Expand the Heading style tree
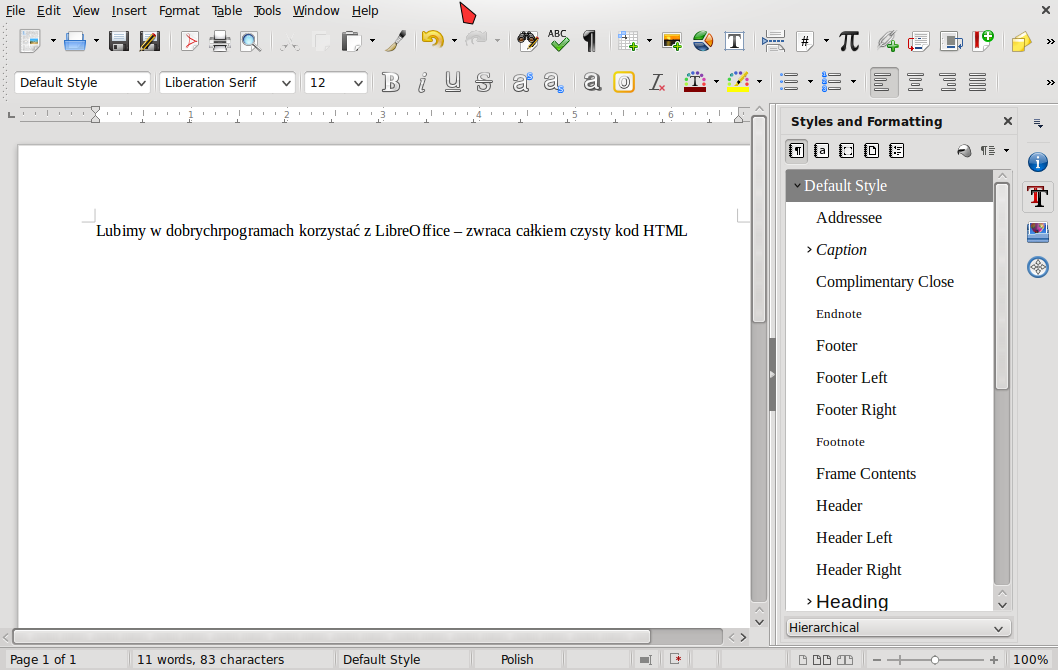 (x=809, y=601)
